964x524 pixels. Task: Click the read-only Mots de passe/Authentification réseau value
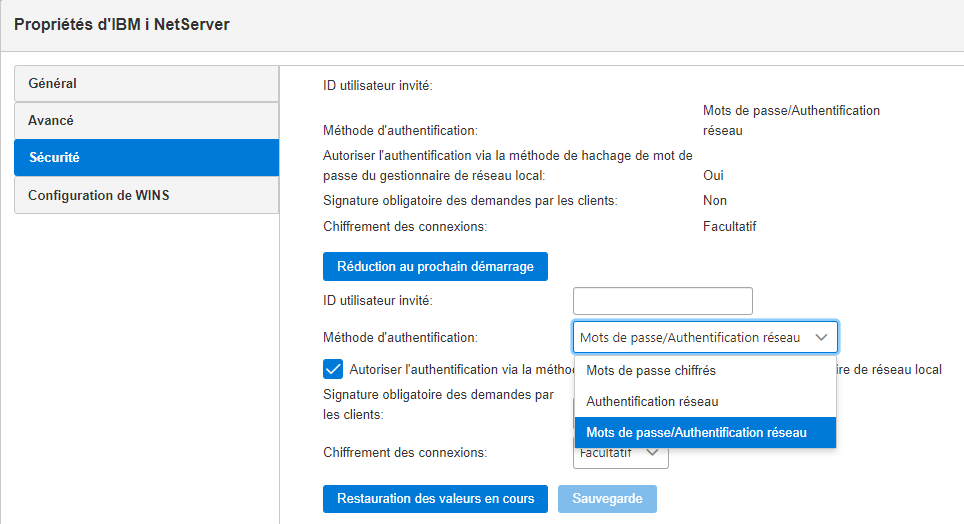coord(791,121)
